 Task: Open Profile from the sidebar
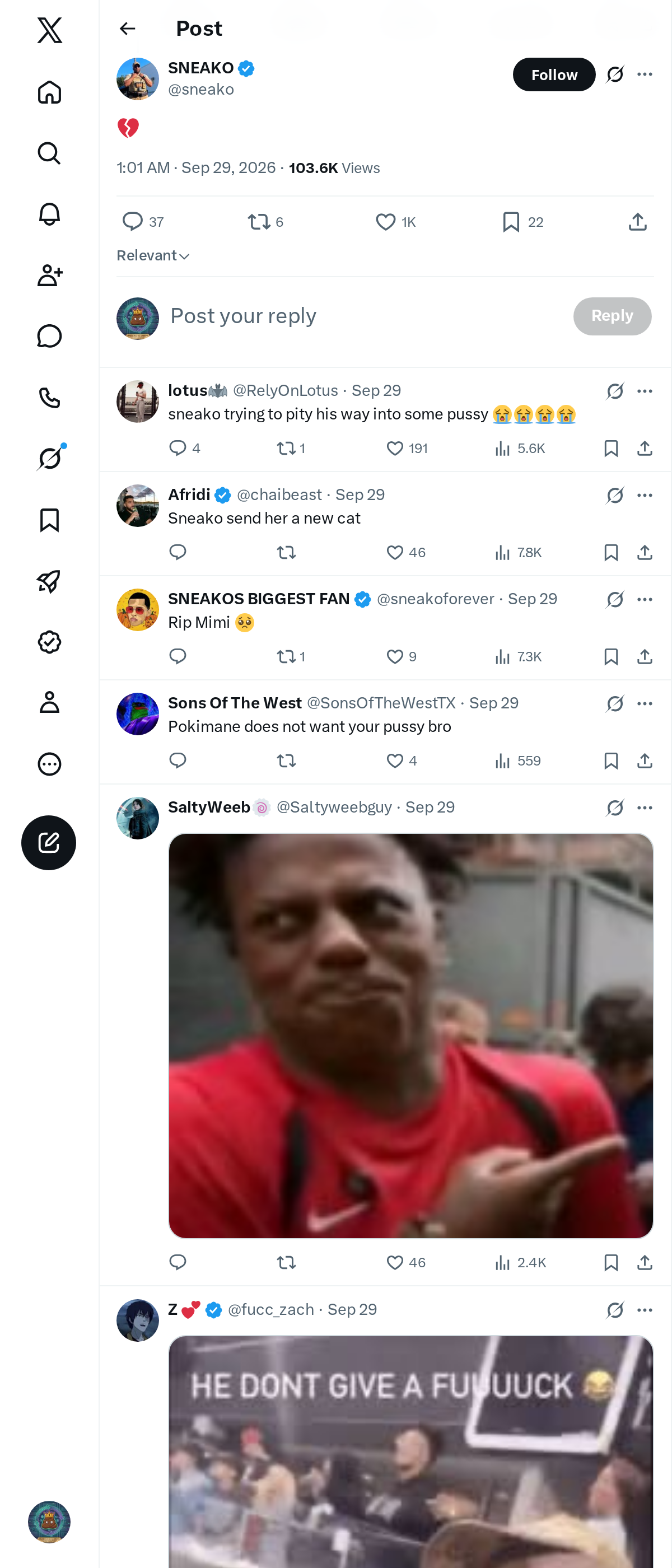(49, 702)
